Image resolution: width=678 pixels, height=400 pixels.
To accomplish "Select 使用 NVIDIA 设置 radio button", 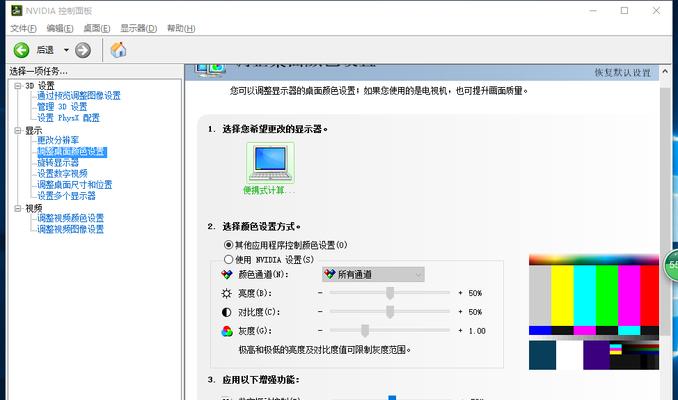I will (229, 259).
